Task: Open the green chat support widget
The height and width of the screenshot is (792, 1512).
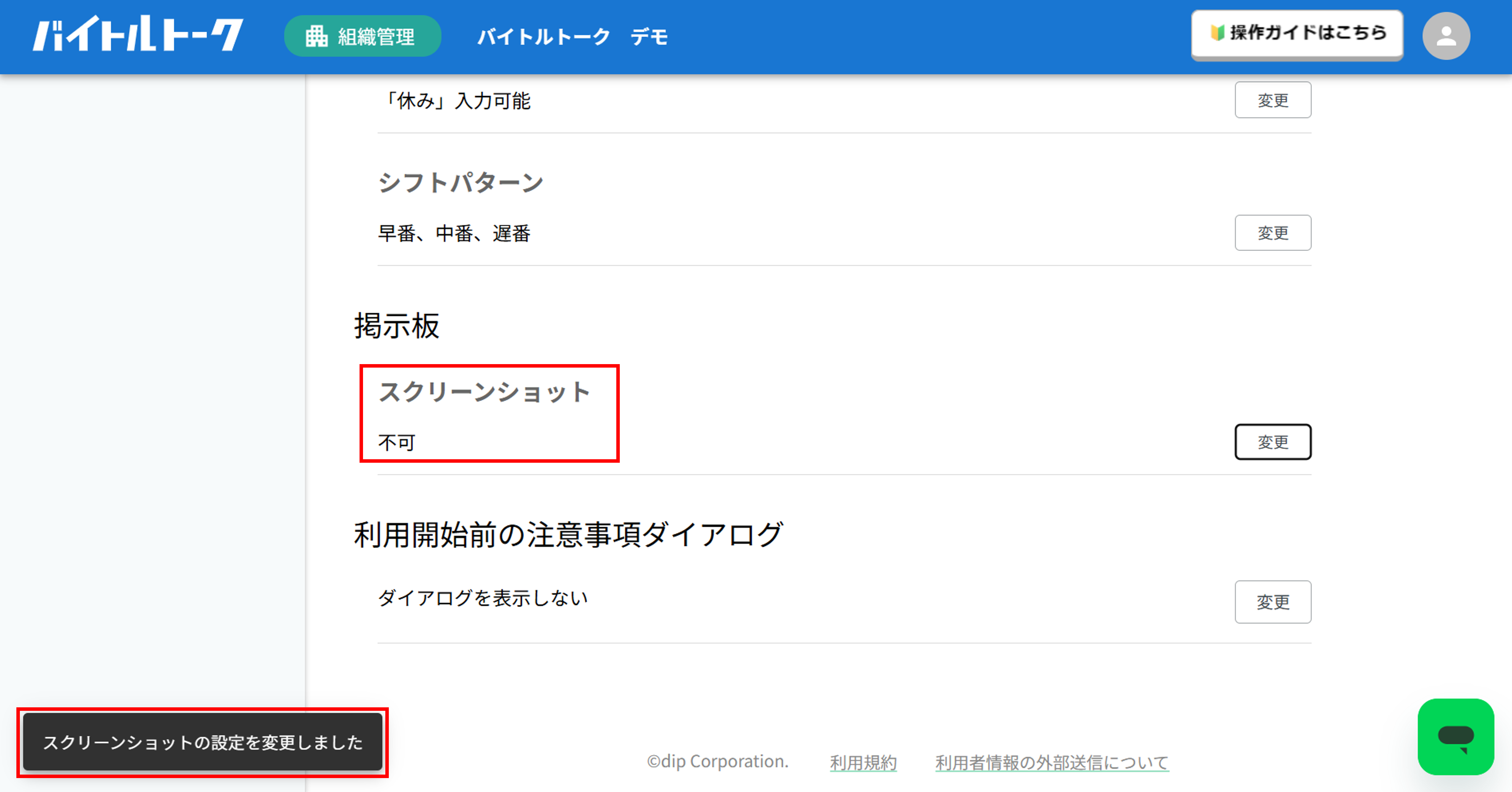Action: coord(1456,737)
